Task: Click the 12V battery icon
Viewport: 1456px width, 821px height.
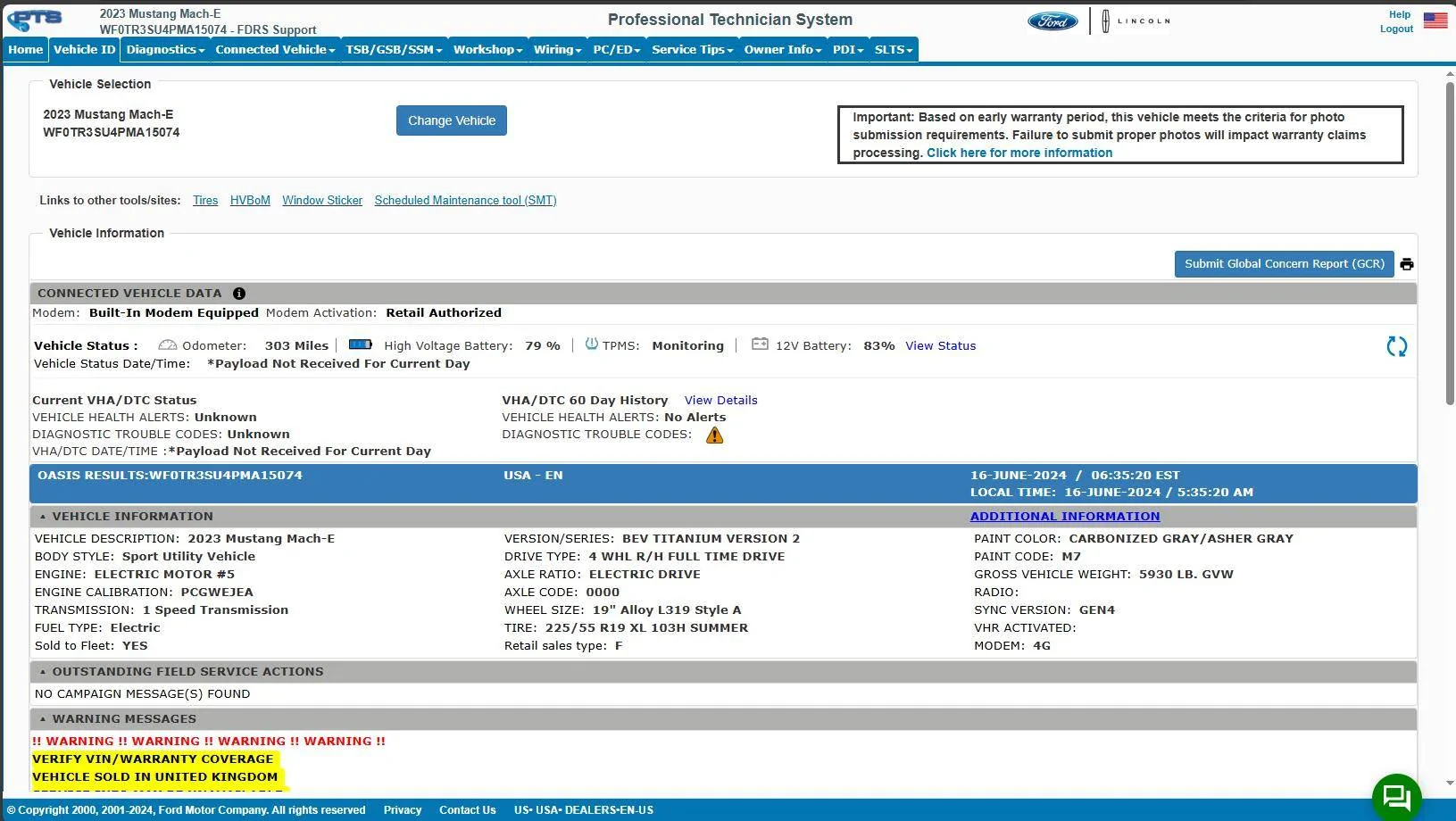Action: pyautogui.click(x=760, y=344)
